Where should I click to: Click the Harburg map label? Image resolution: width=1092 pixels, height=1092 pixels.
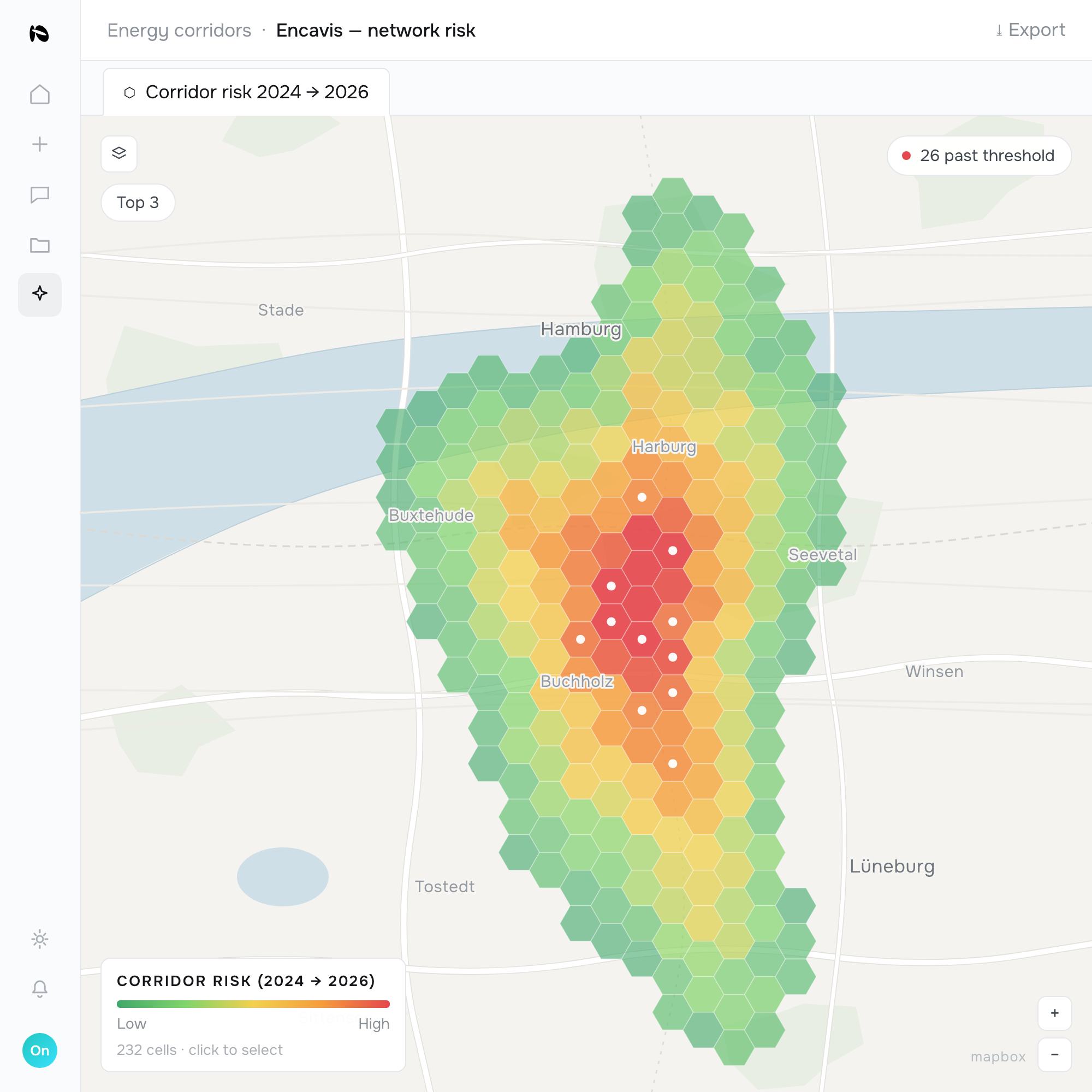(664, 447)
